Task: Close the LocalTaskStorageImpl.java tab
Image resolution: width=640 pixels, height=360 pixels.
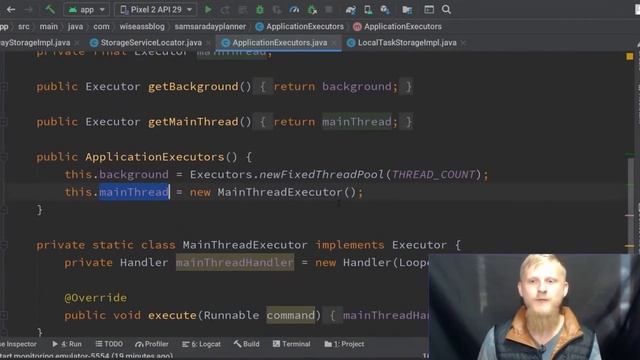Action: click(x=463, y=42)
